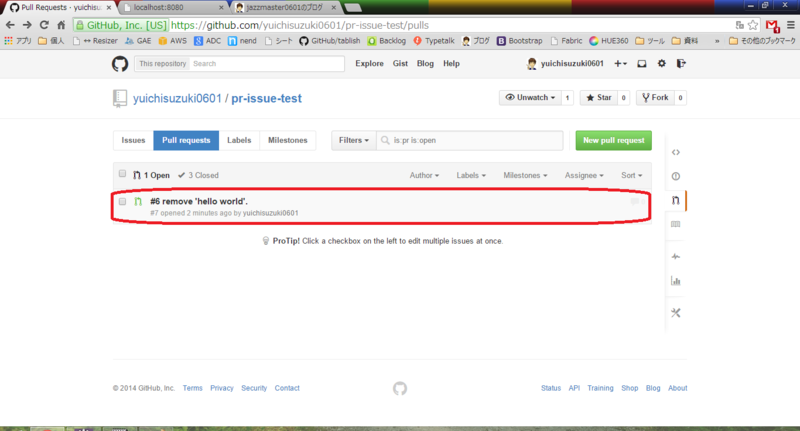This screenshot has width=800, height=431.
Task: Go forward with the browser forward arrow
Action: [27, 25]
